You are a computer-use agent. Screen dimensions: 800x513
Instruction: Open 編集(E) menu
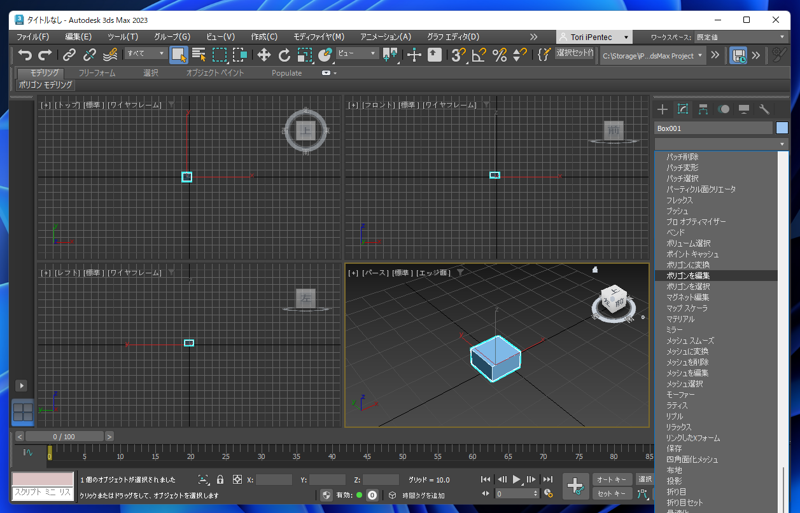point(78,37)
